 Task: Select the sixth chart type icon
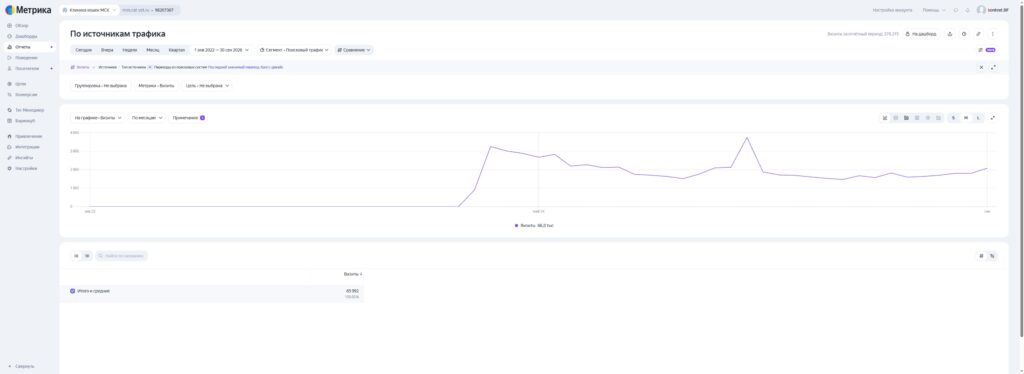(x=938, y=117)
